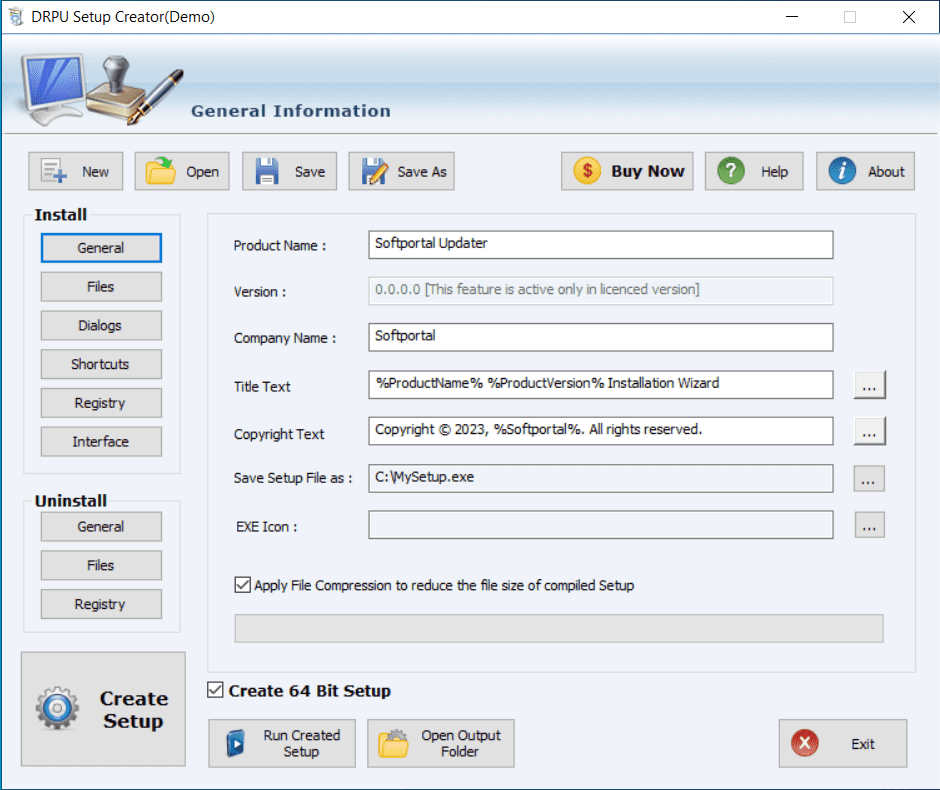Toggle Apply File Compression checkbox

pyautogui.click(x=242, y=584)
